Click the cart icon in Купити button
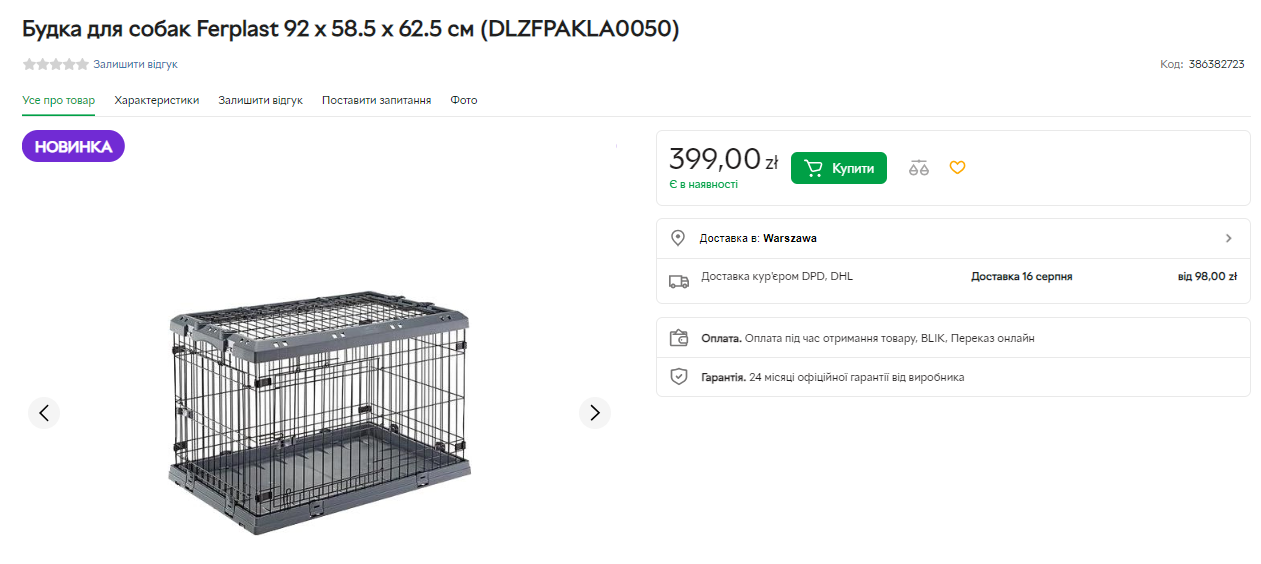1261x564 pixels. coord(814,168)
